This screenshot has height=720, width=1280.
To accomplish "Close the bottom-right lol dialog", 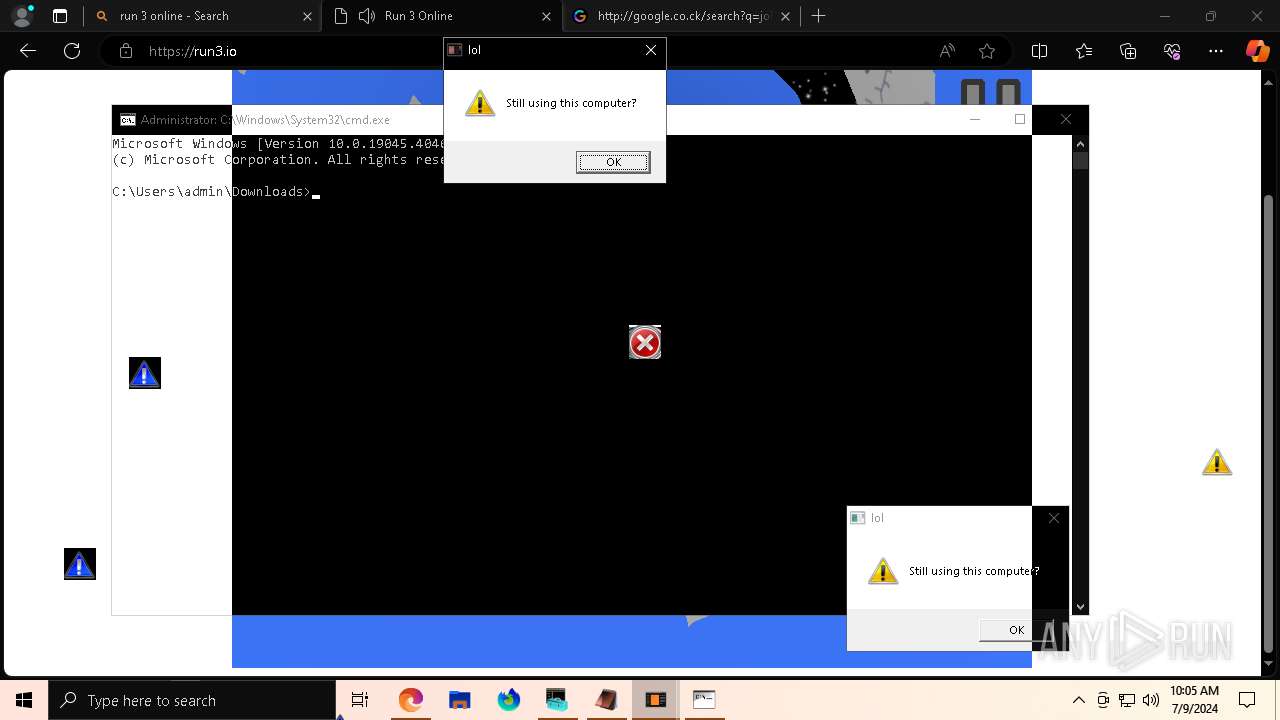I will [x=1054, y=518].
